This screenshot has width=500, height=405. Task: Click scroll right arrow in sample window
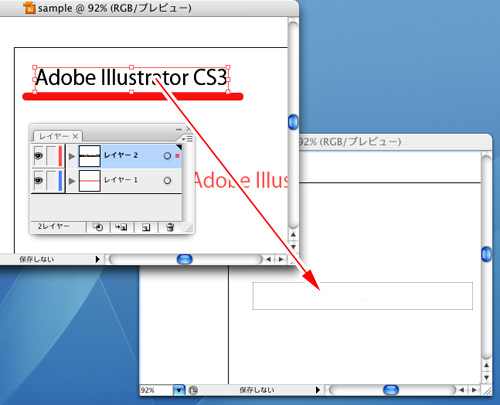(281, 259)
